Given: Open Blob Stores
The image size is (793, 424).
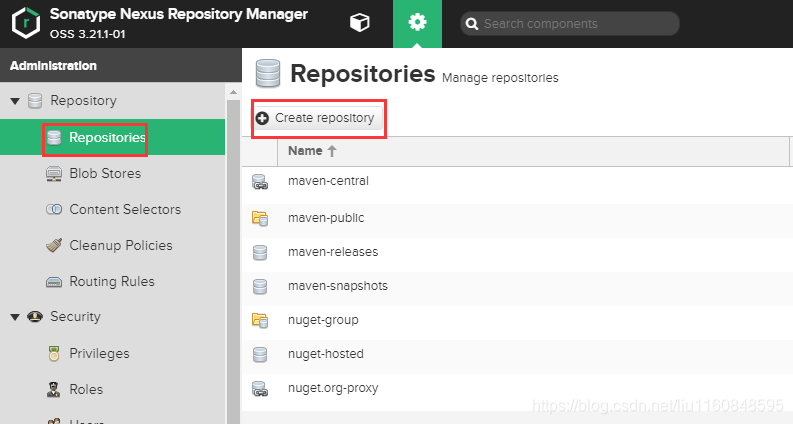Looking at the screenshot, I should [x=105, y=174].
